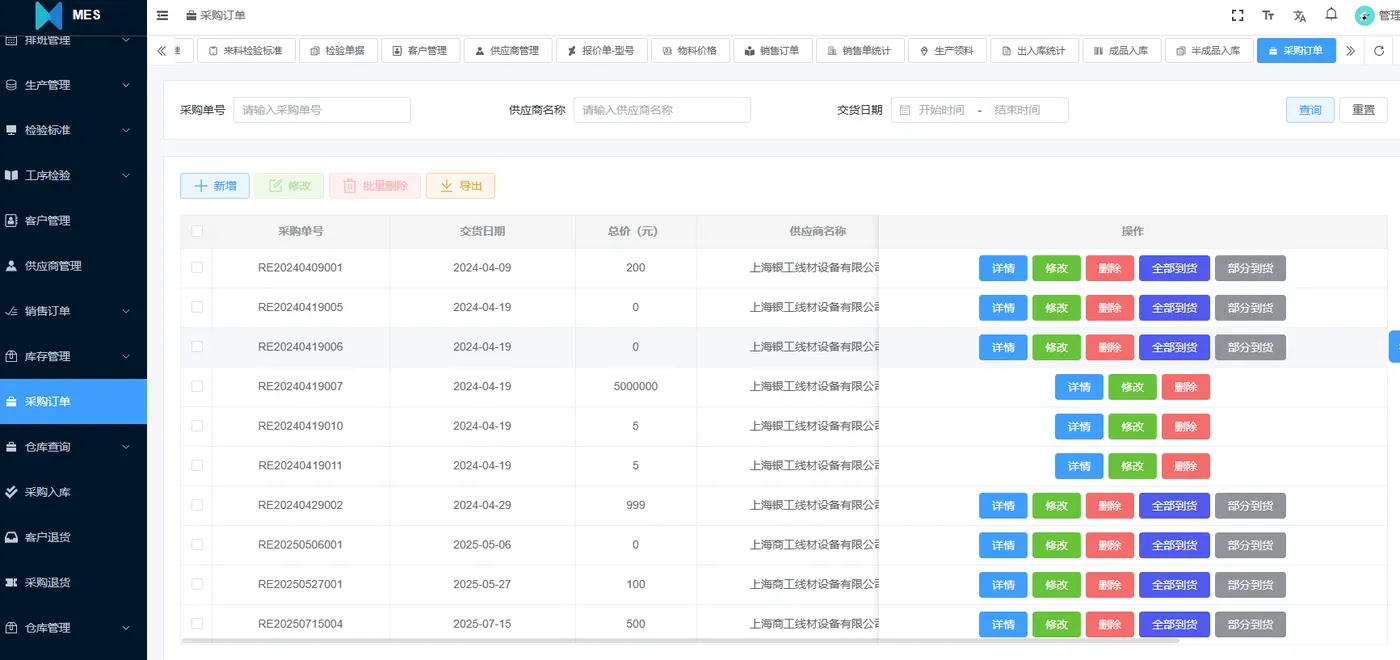Tick the checkbox for order RE20240419007

(x=197, y=386)
